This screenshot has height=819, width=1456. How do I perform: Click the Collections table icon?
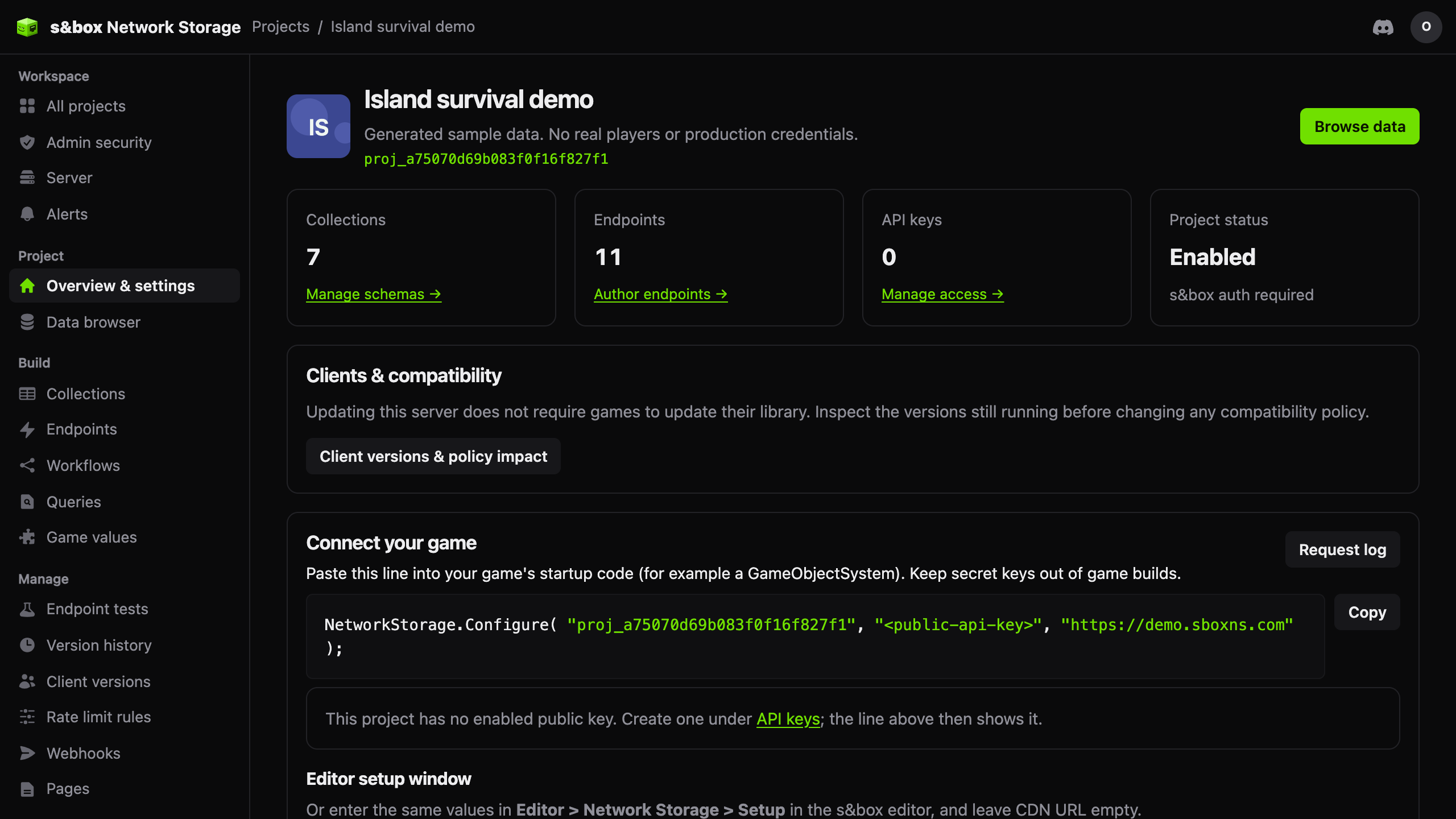click(x=27, y=394)
